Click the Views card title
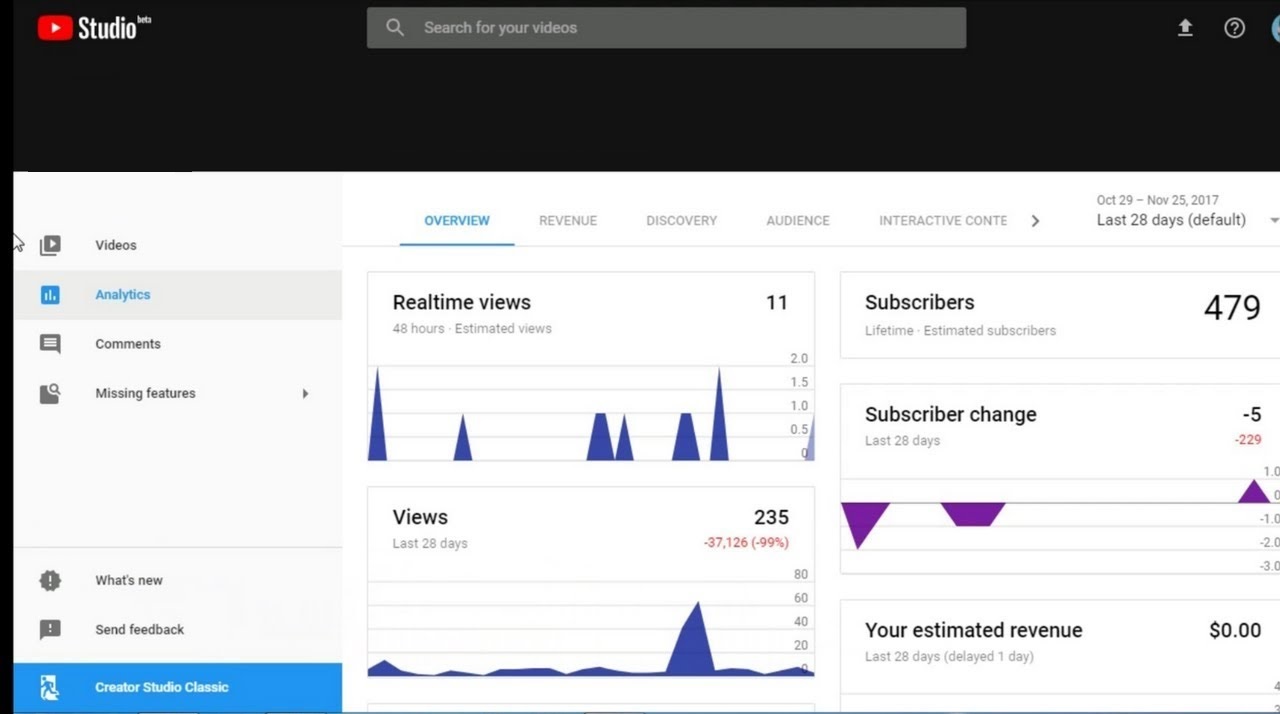1280x714 pixels. point(420,517)
